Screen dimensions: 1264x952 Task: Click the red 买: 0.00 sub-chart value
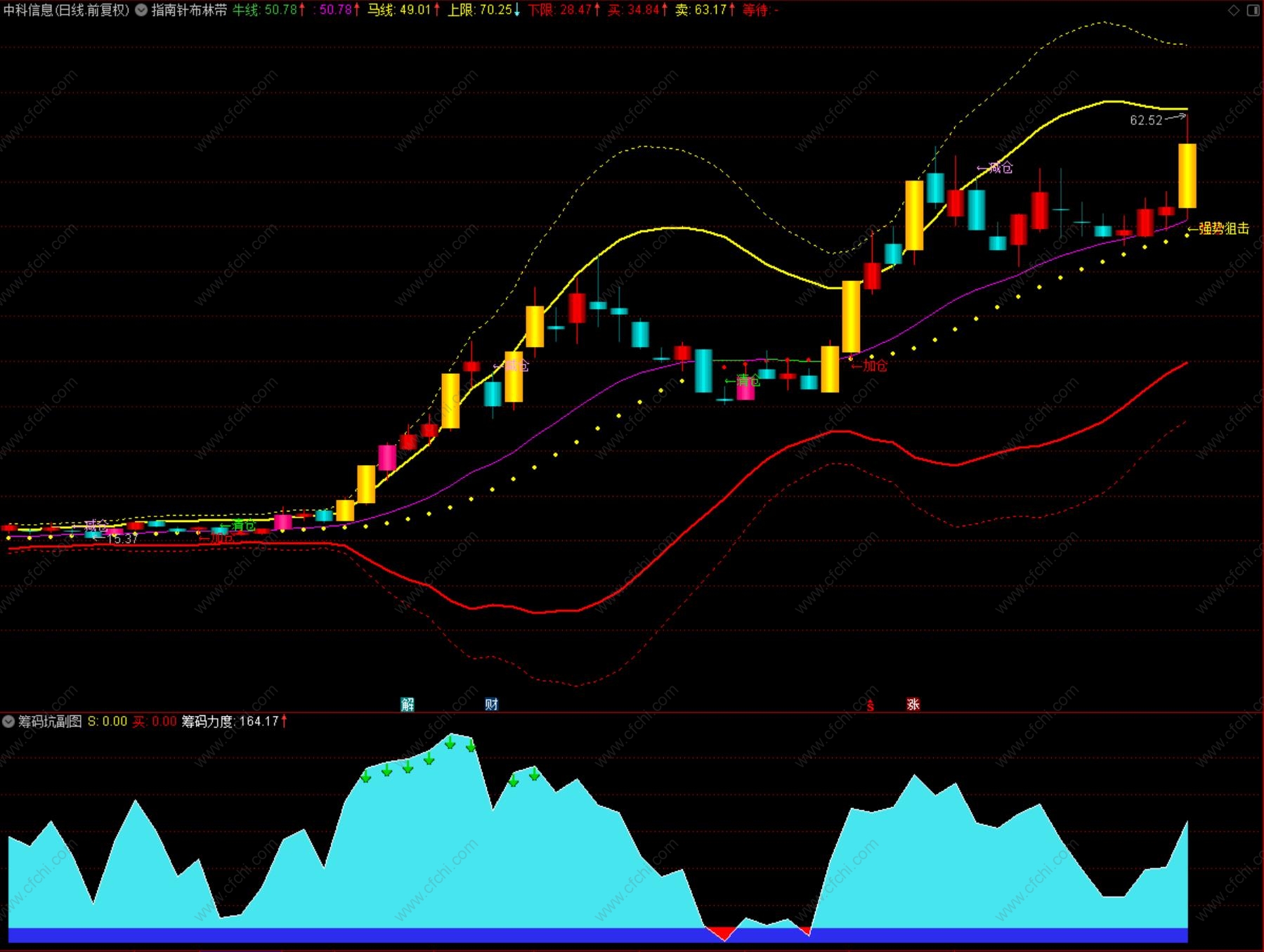tap(155, 722)
